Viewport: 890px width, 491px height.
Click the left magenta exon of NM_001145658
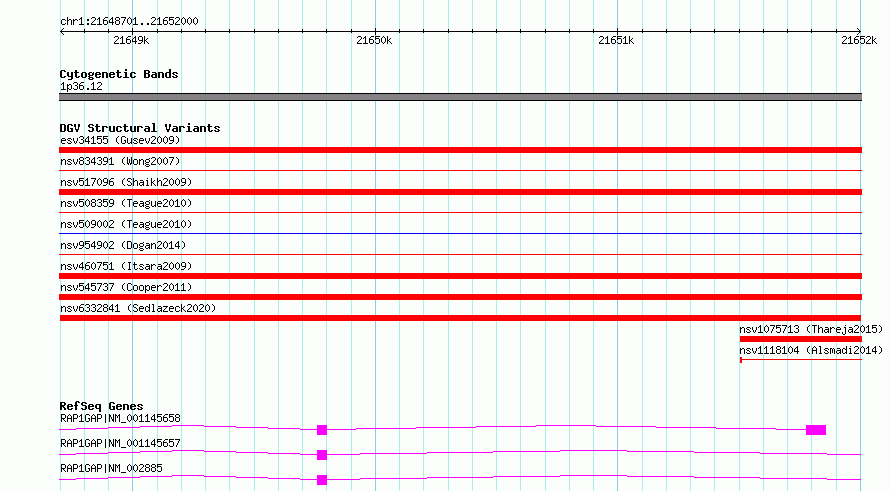(322, 430)
